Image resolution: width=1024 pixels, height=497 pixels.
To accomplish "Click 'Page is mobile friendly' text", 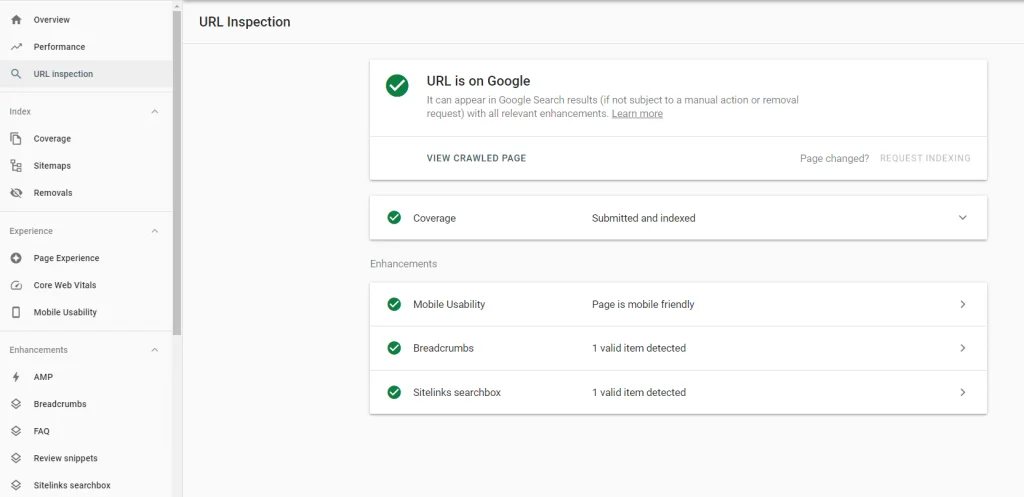I will point(643,304).
